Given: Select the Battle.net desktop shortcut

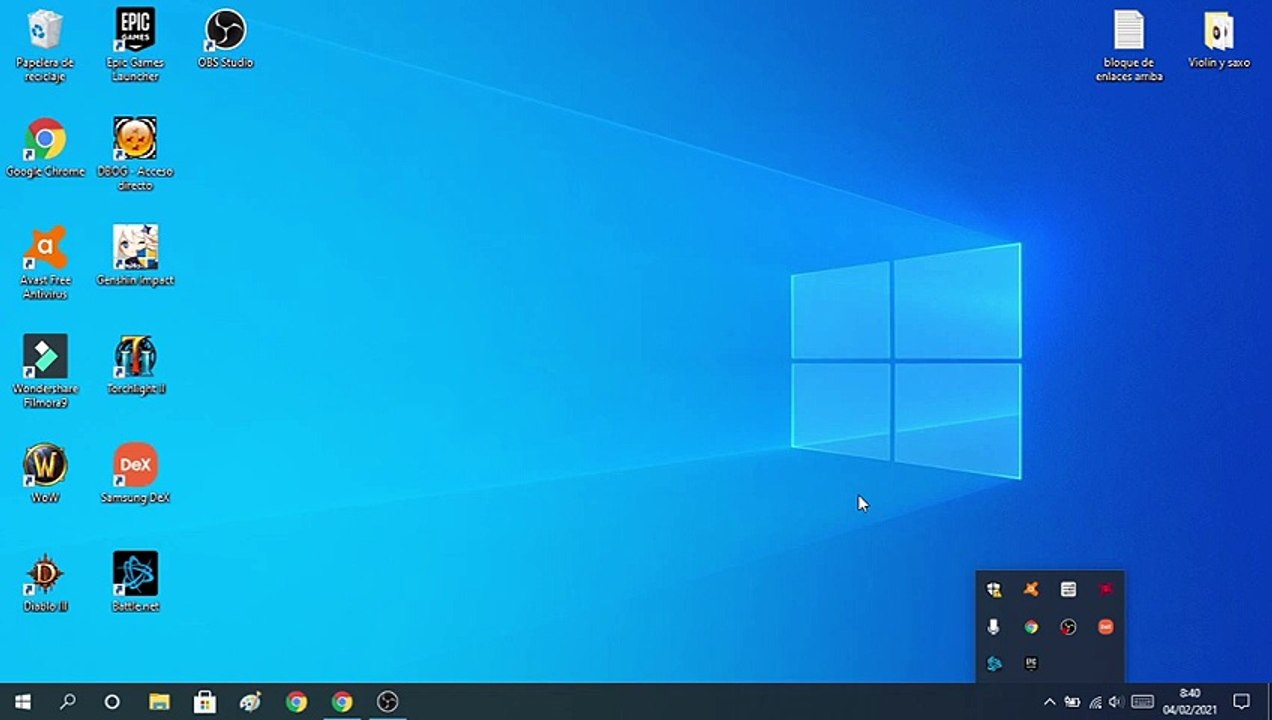Looking at the screenshot, I should [135, 582].
